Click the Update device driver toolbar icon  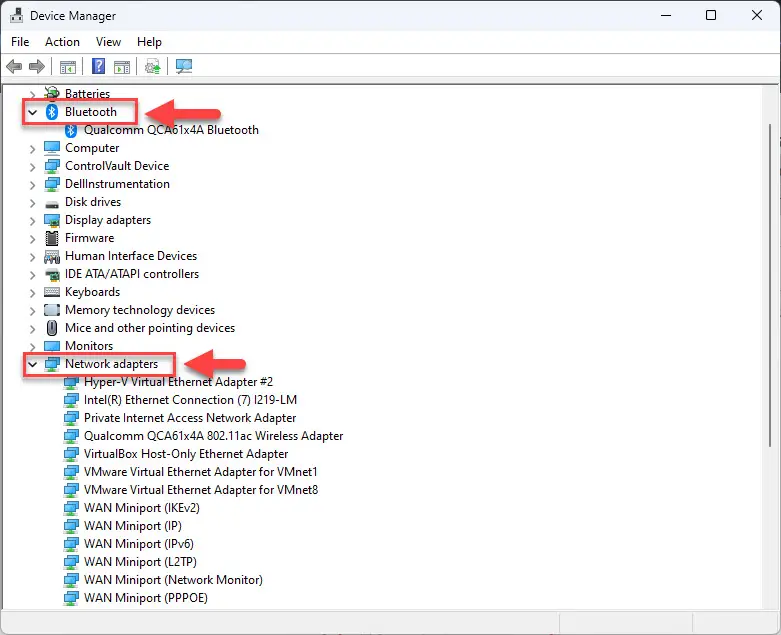pyautogui.click(x=152, y=66)
